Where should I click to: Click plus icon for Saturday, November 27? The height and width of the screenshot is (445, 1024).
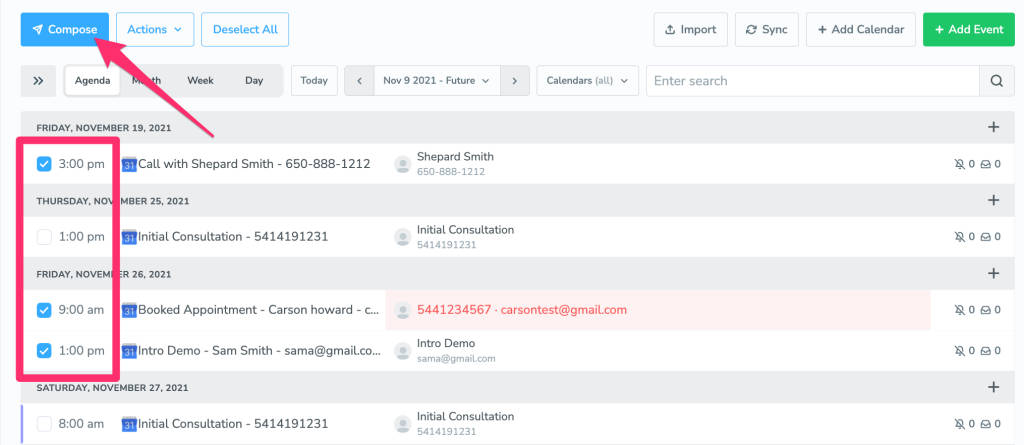993,387
